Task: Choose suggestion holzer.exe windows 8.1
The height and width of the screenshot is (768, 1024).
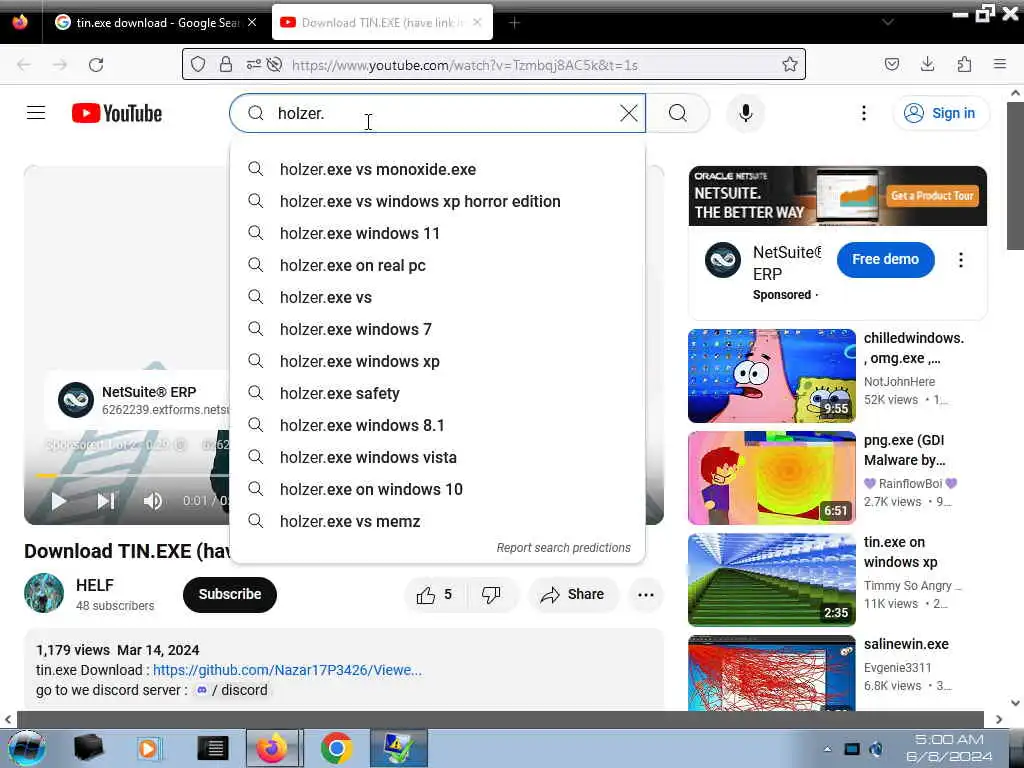Action: point(438,425)
